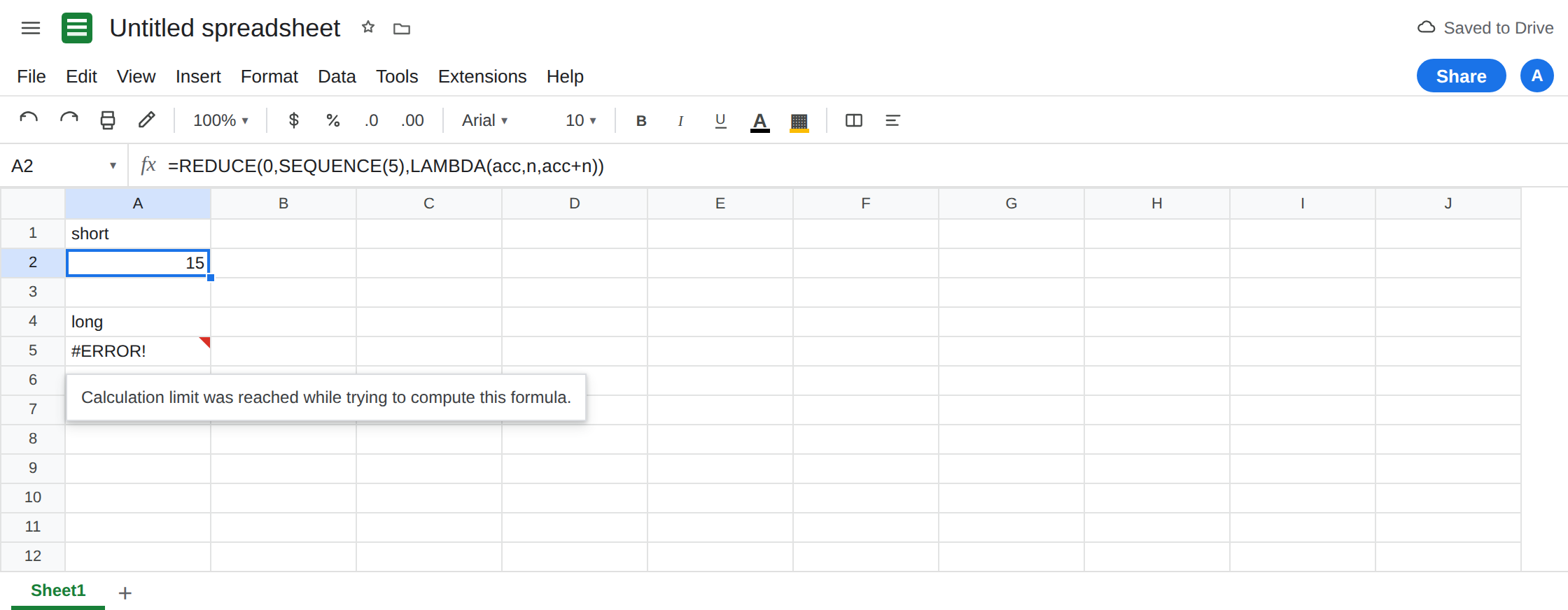Open the Arial font dropdown
This screenshot has width=1568, height=610.
(485, 120)
